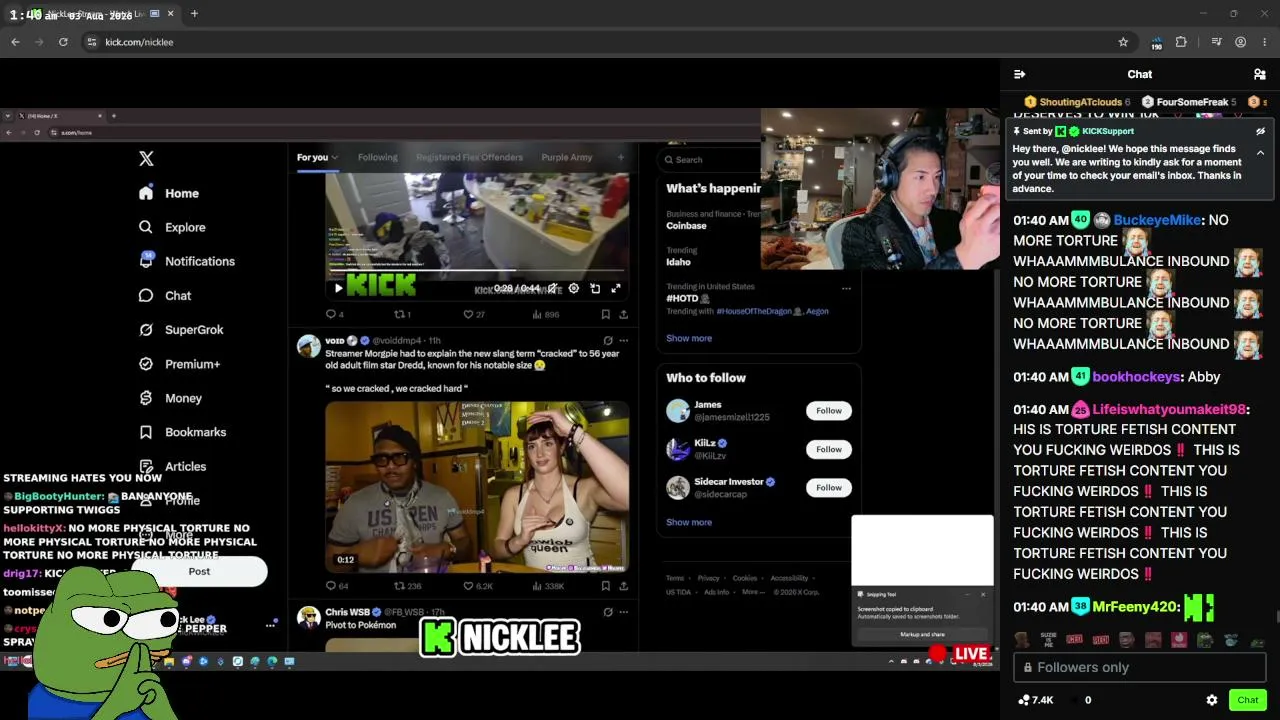Screen dimensions: 1280x720
Task: Share the VOID tweet
Action: (x=623, y=586)
